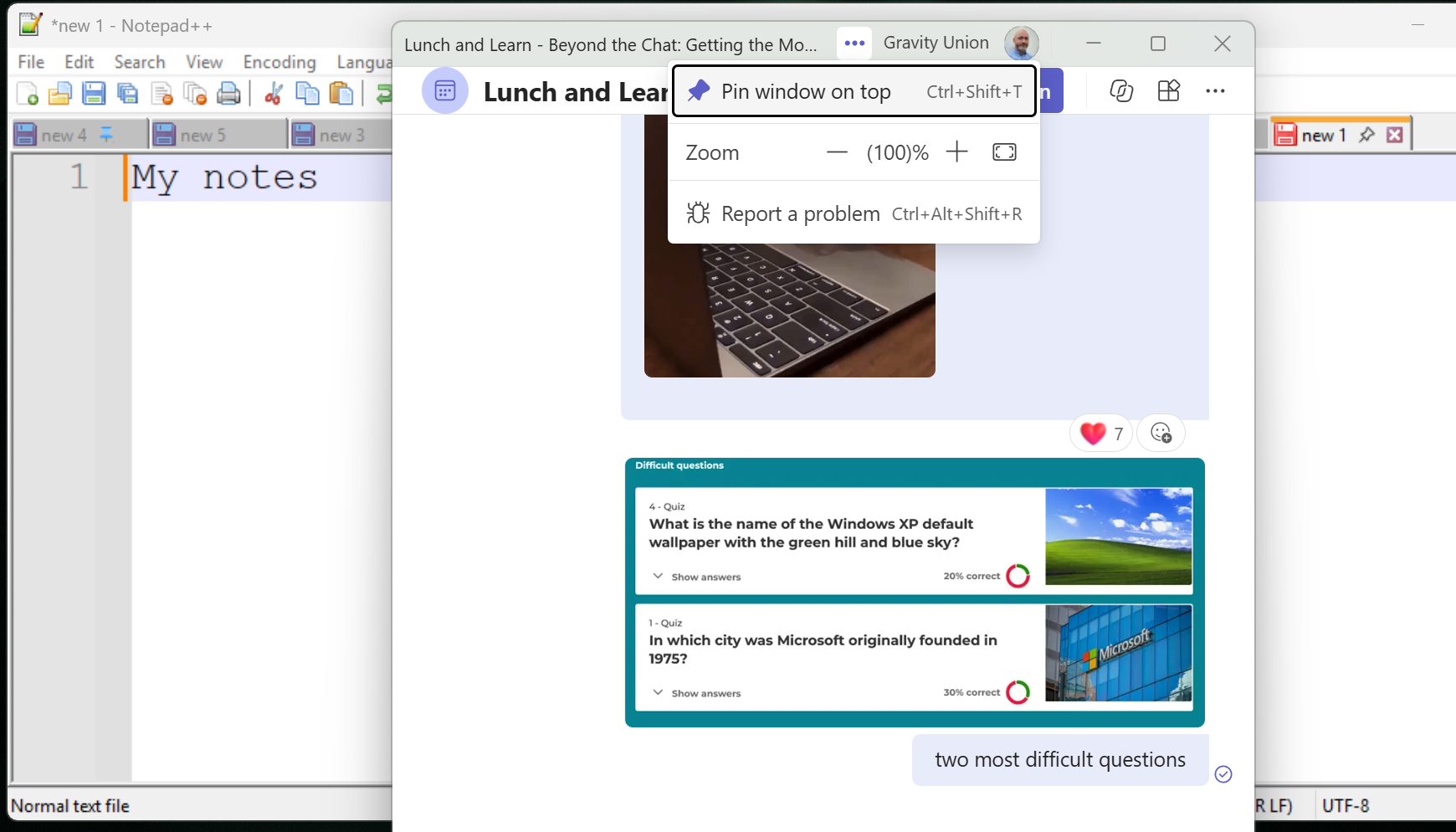Click the add reaction smiley icon
The image size is (1456, 832).
pos(1161,433)
